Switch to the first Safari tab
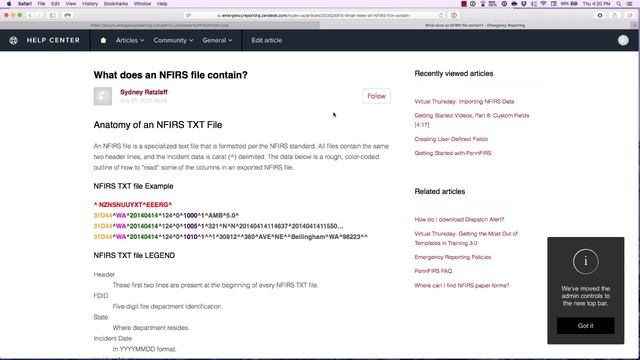Screen dimensions: 640x360 point(160,25)
